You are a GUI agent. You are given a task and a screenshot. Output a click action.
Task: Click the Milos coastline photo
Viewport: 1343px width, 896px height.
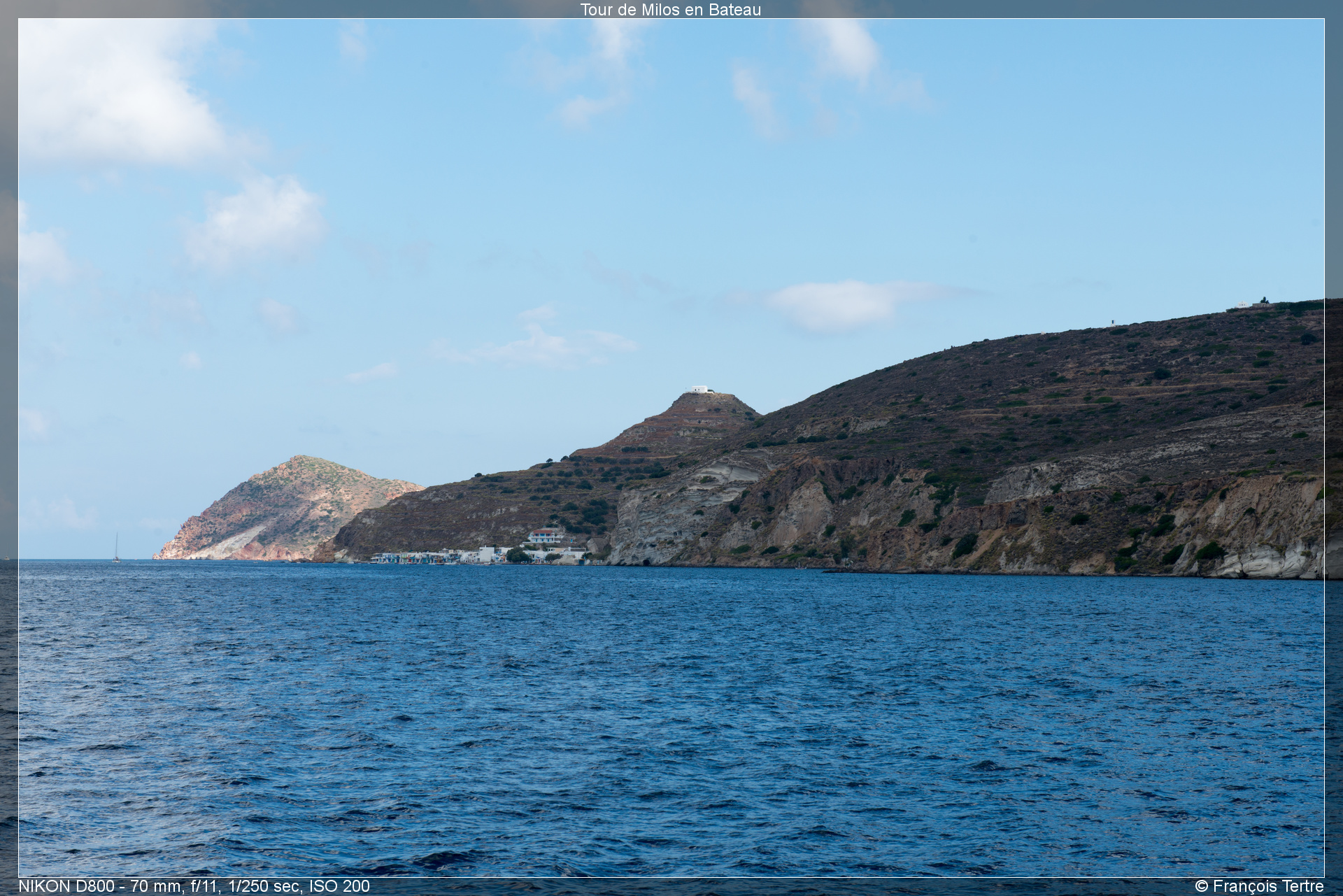pos(671,448)
